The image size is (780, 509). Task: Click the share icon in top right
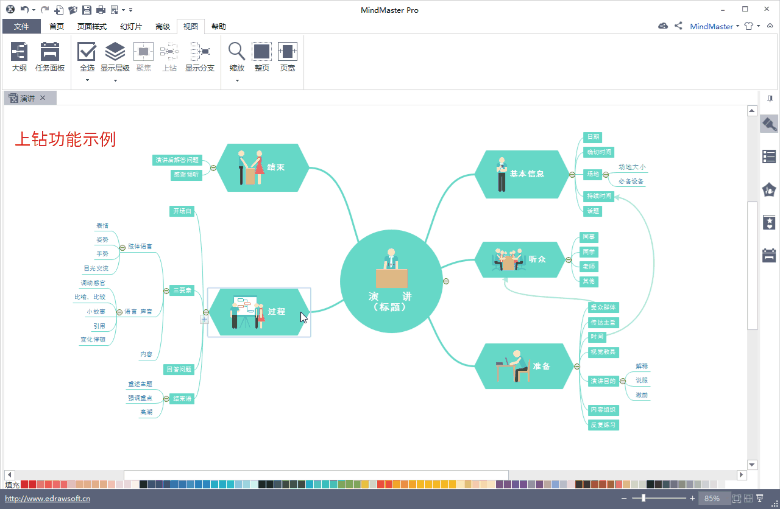[x=679, y=25]
